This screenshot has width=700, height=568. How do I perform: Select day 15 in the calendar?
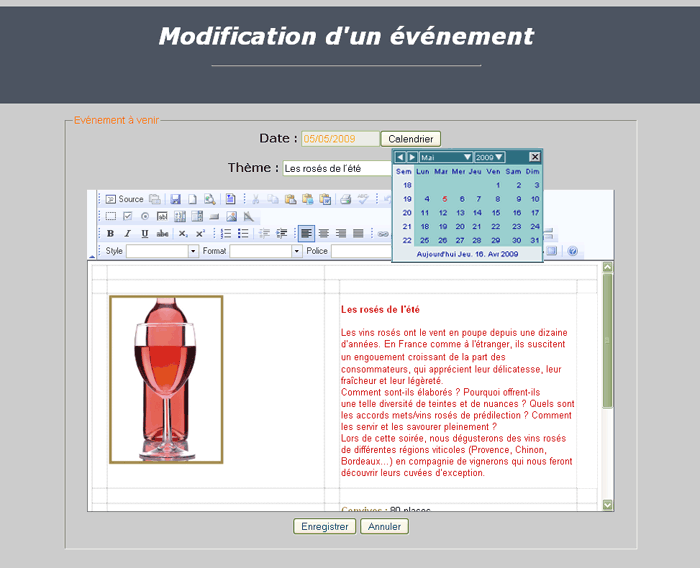496,213
